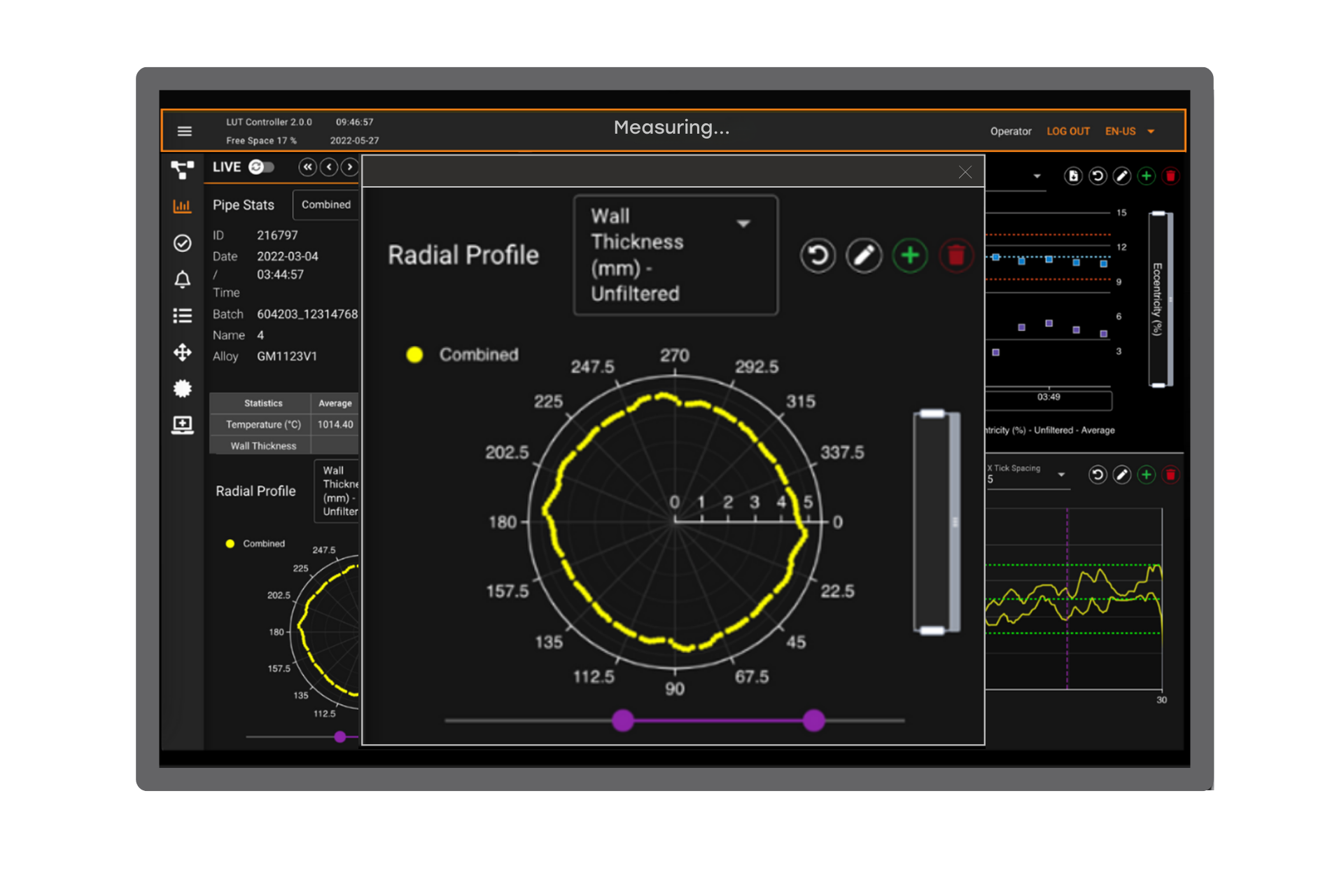Image resolution: width=1344 pixels, height=896 pixels.
Task: Click the network topology sidebar icon
Action: click(182, 169)
